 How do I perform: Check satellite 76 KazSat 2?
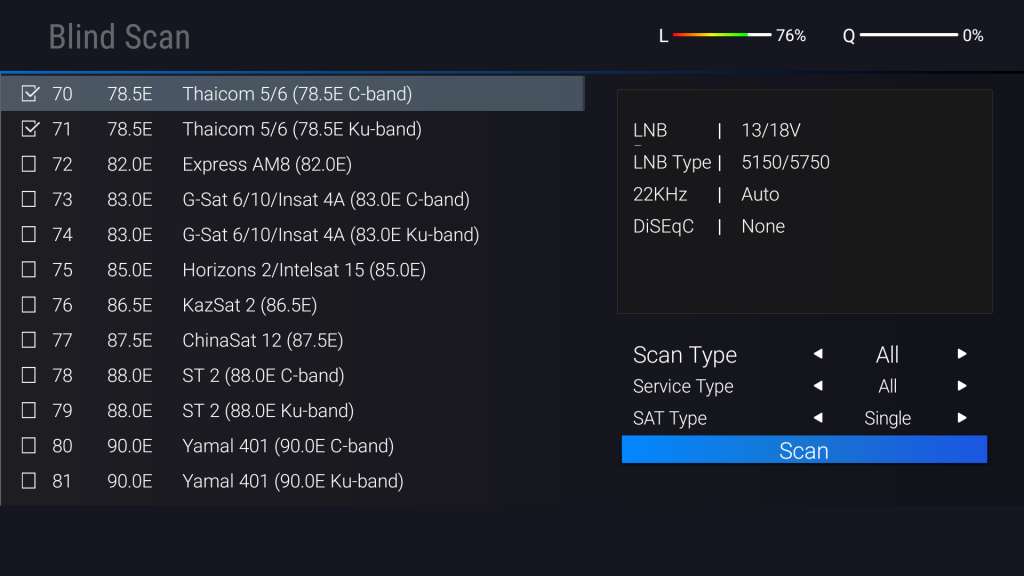coord(30,305)
